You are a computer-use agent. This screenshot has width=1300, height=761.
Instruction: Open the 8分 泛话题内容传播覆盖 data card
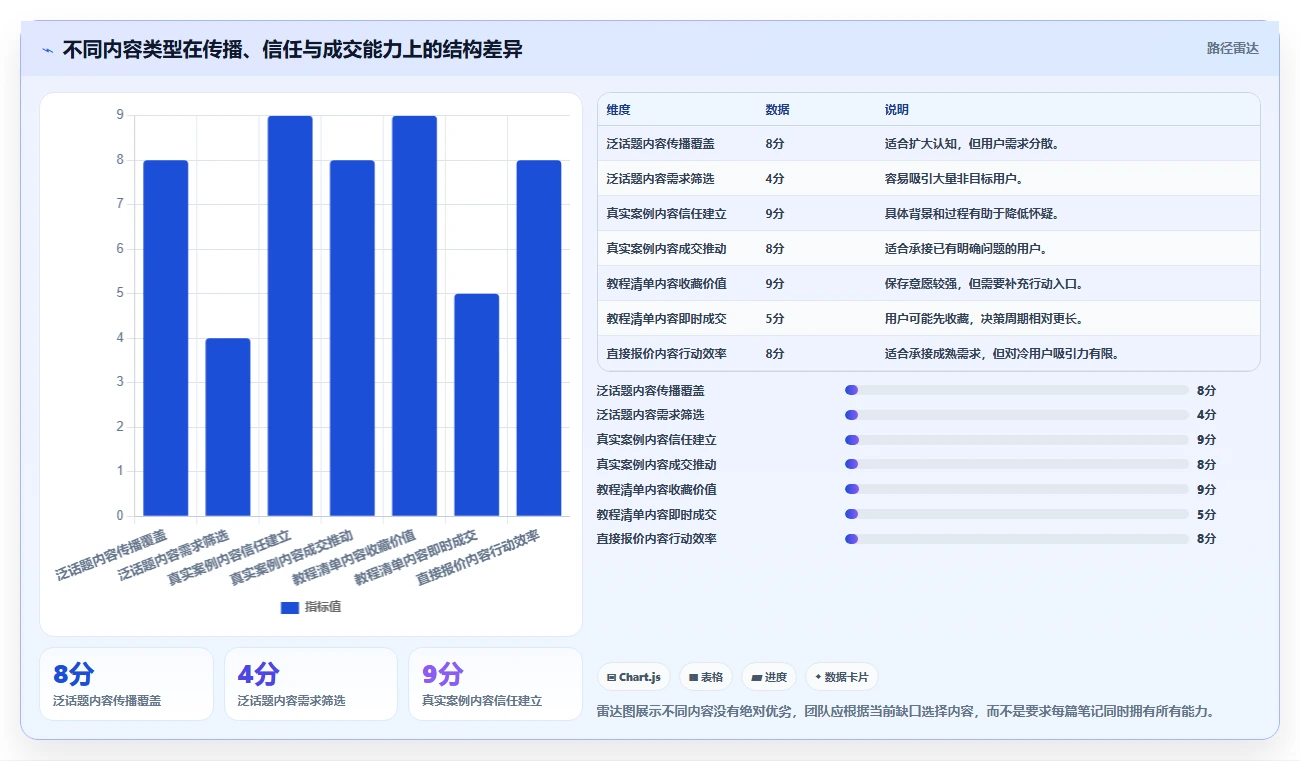coord(126,684)
